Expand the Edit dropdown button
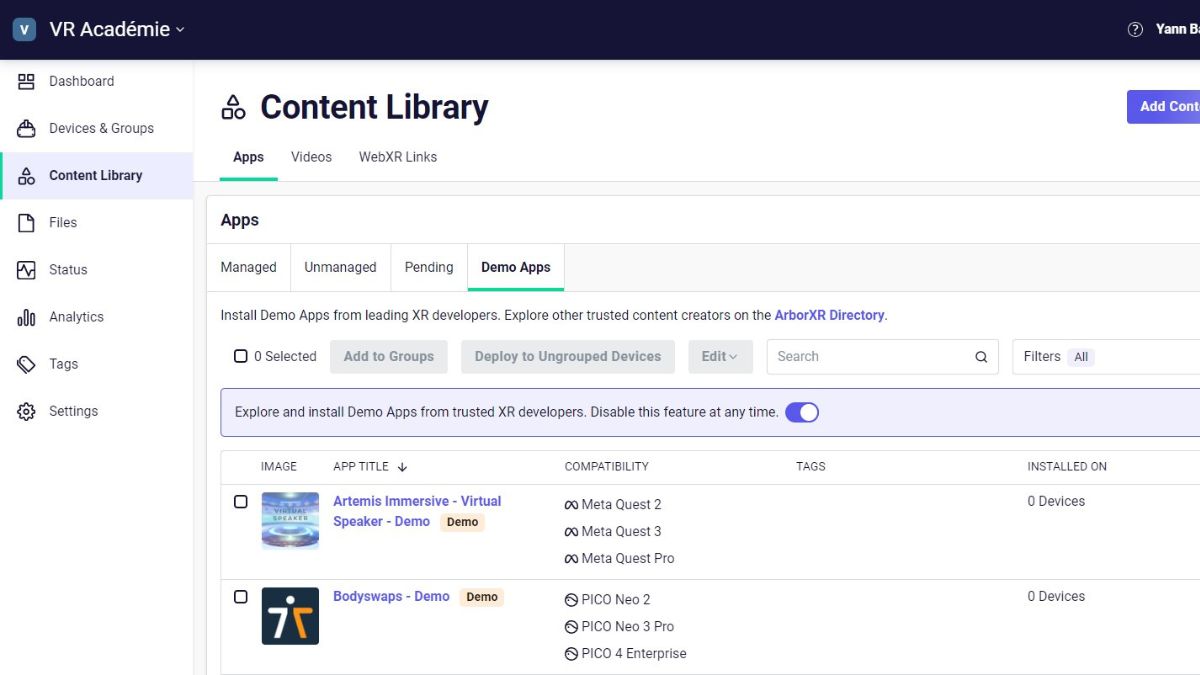 tap(720, 356)
